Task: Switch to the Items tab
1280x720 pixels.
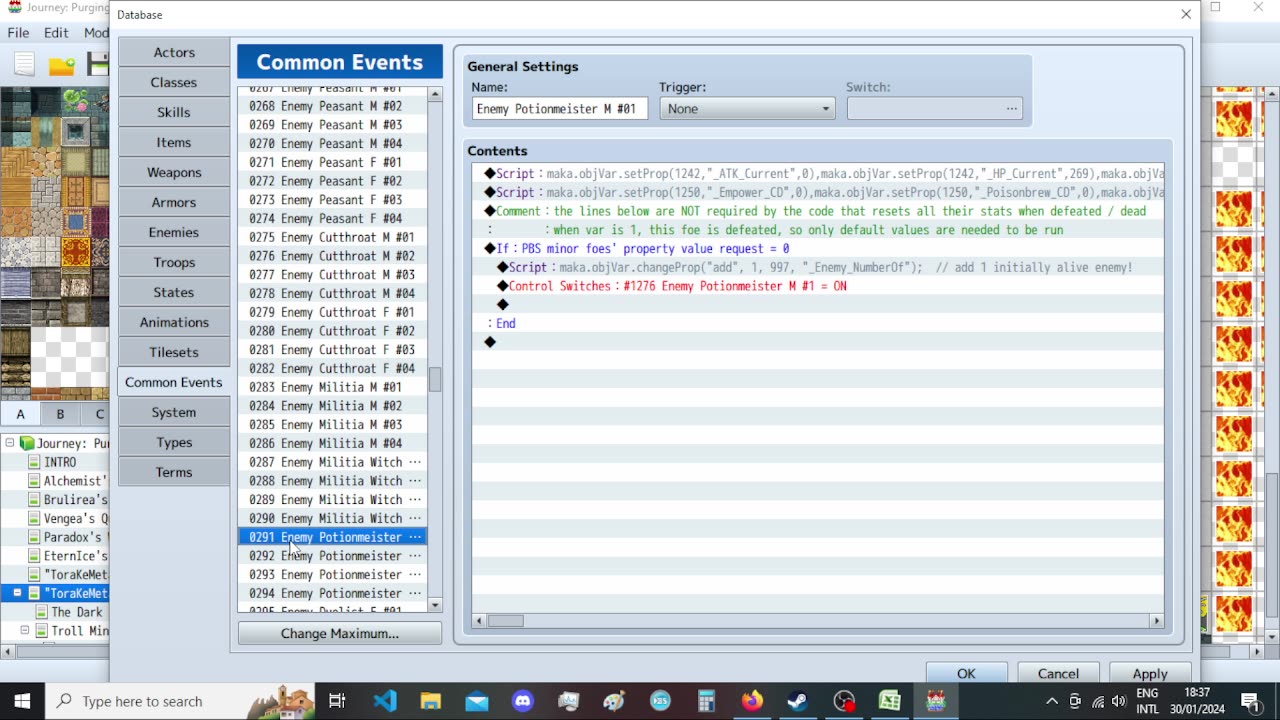Action: (174, 142)
